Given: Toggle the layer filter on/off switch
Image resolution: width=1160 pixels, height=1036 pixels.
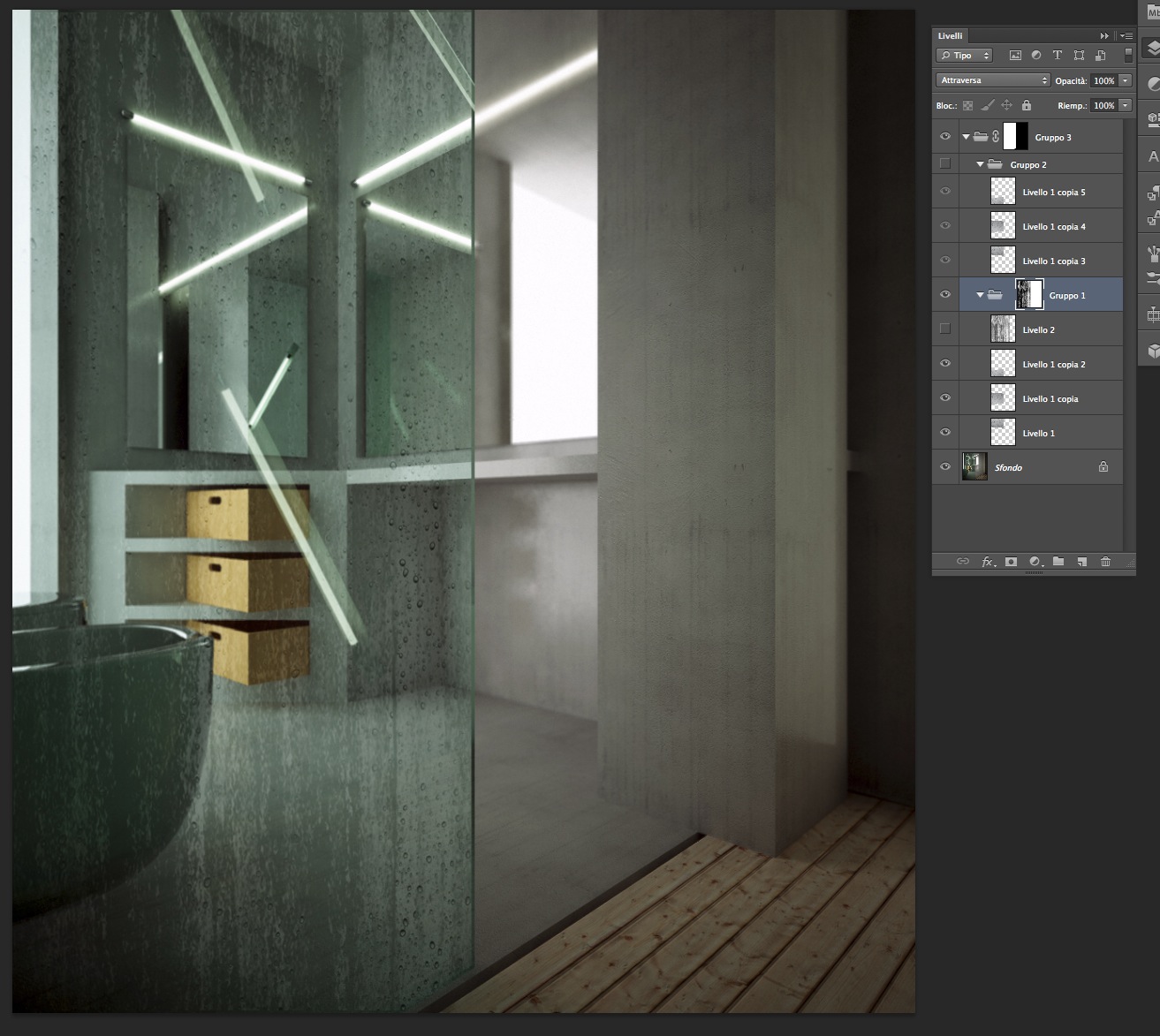Looking at the screenshot, I should tap(1128, 55).
